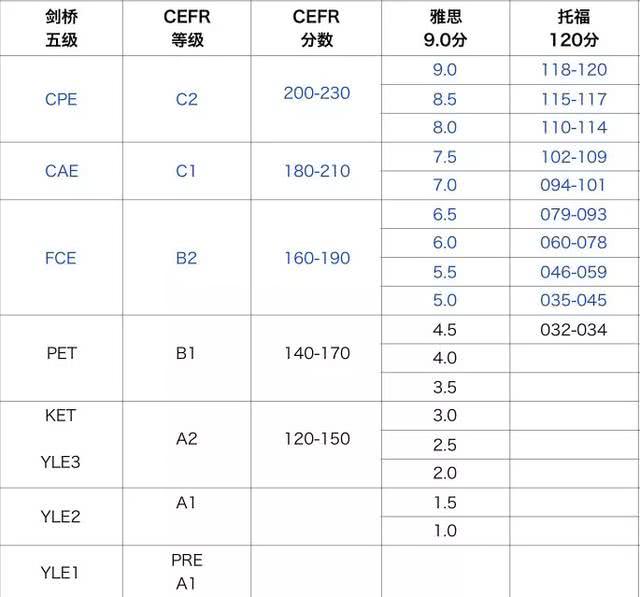
Task: Click the B2 level cell
Action: tap(187, 258)
